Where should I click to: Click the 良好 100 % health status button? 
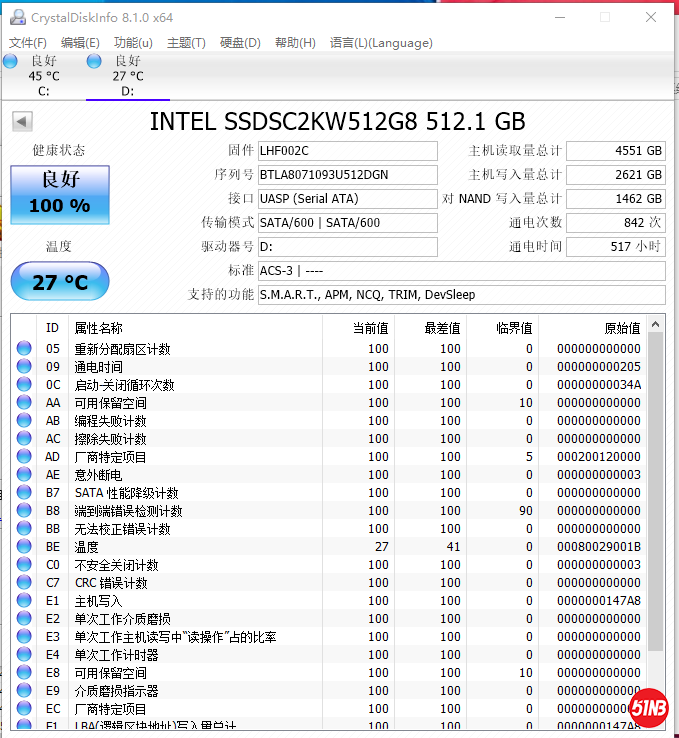[x=60, y=194]
